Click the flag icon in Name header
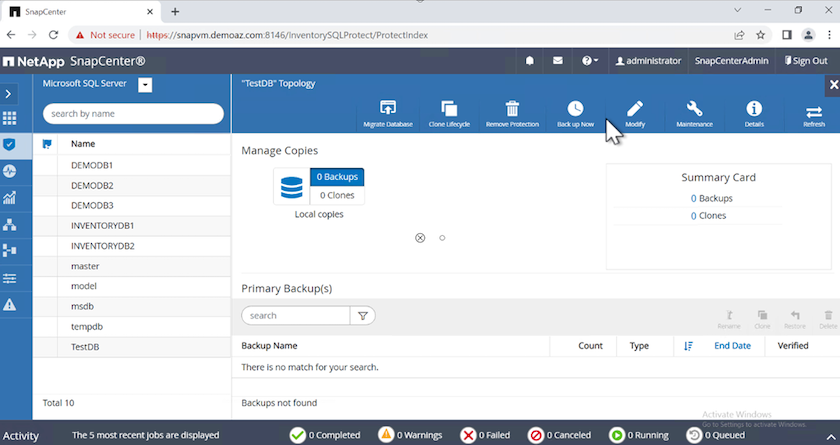Image resolution: width=840 pixels, height=445 pixels. coord(47,144)
